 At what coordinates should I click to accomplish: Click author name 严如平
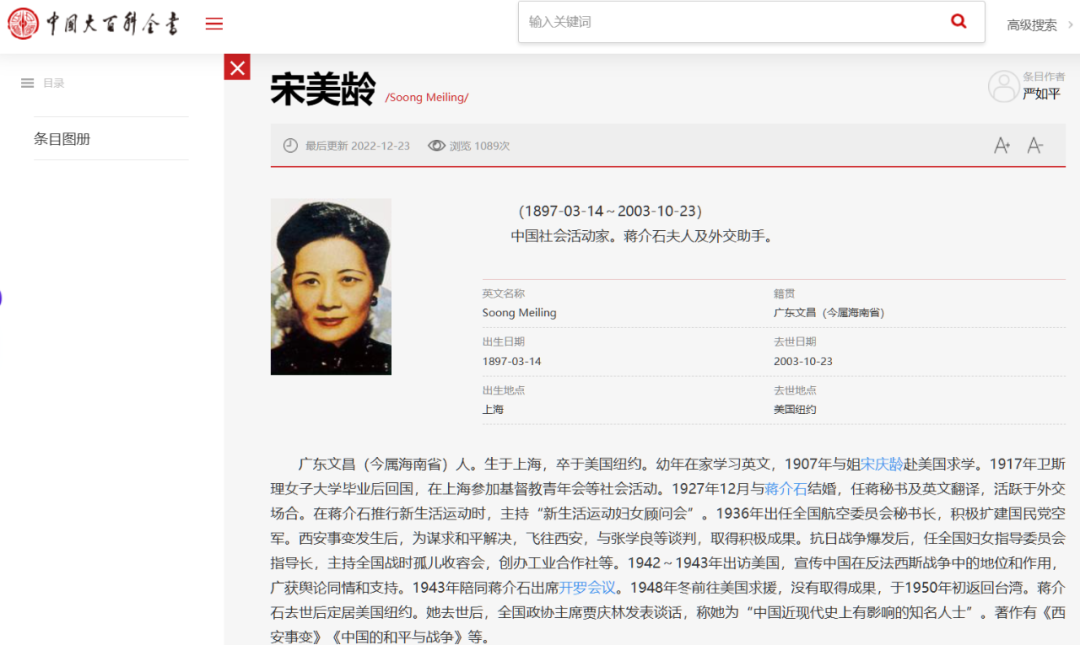[x=1040, y=93]
